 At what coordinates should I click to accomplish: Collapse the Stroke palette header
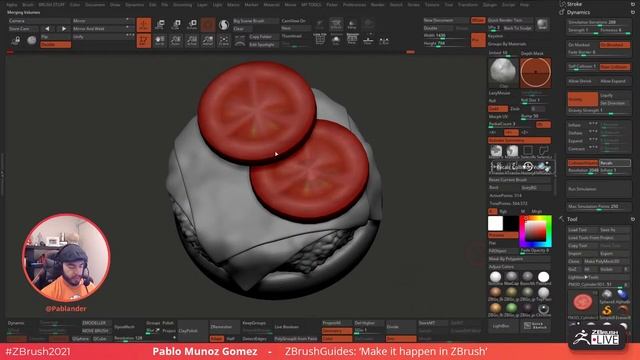point(574,4)
